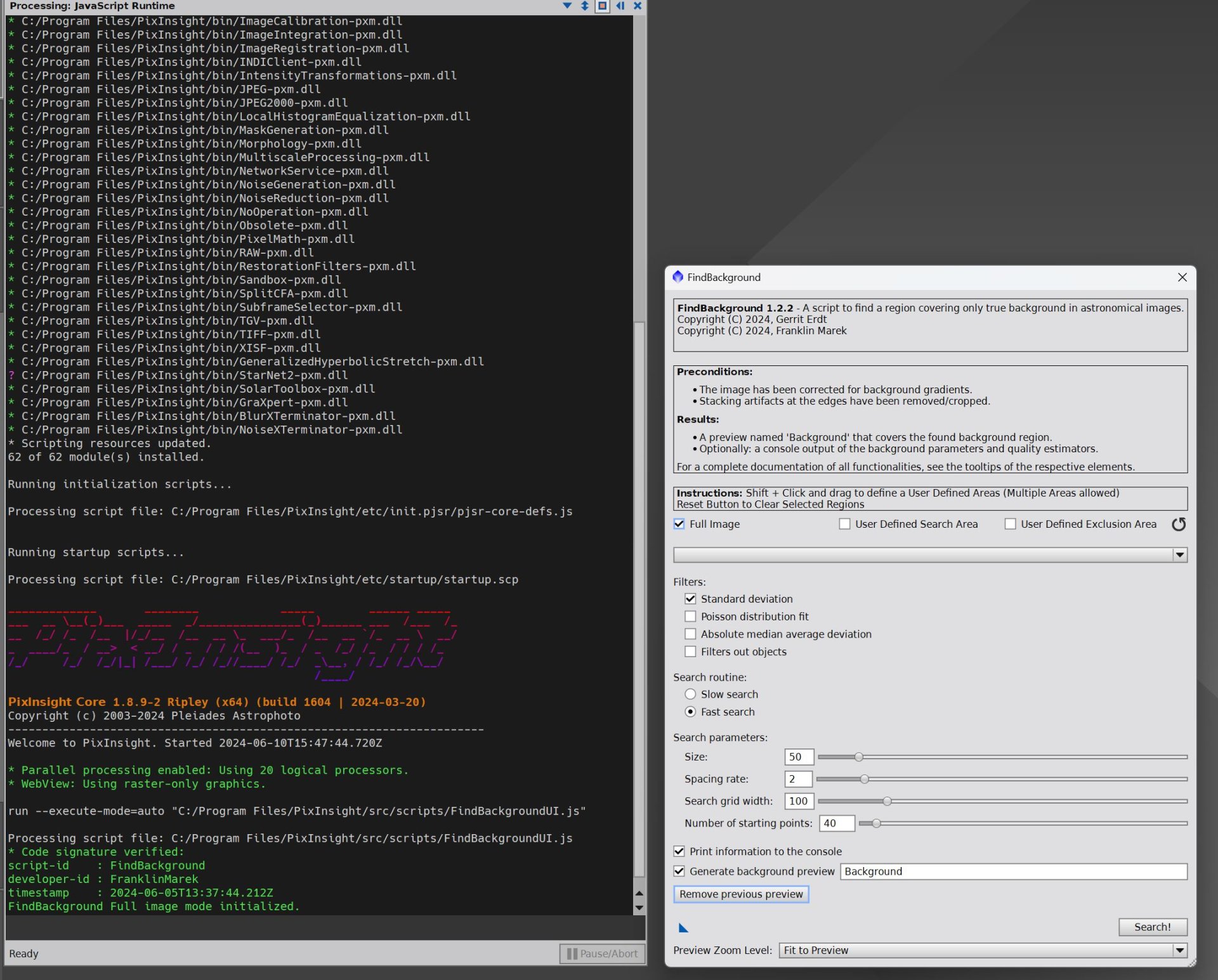Click the '62 of 62 module(s) installed.' line
The width and height of the screenshot is (1218, 980).
click(106, 457)
